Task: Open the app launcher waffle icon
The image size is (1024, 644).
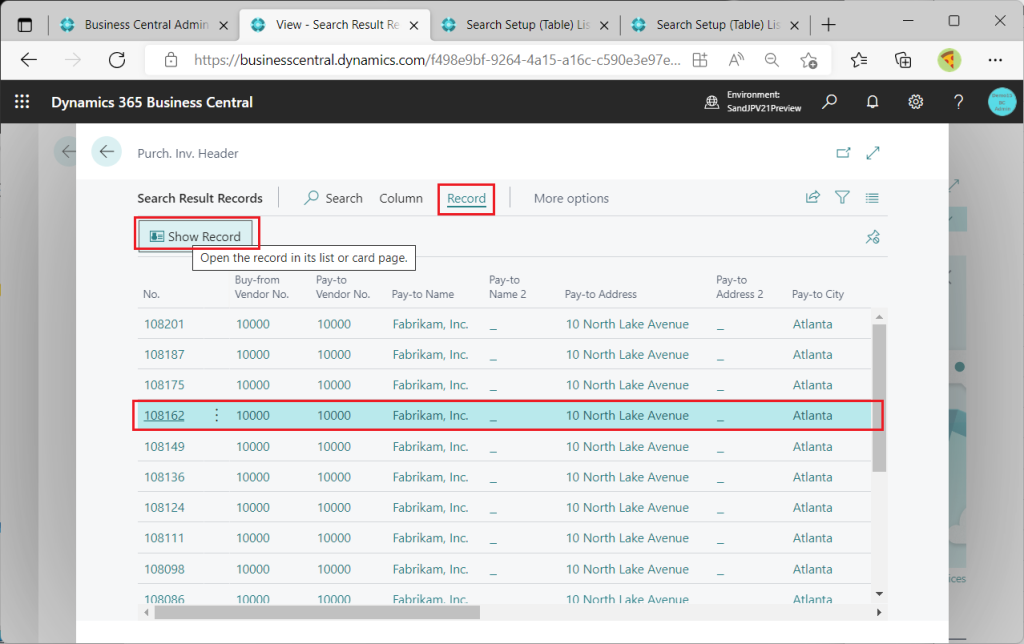Action: [x=22, y=102]
